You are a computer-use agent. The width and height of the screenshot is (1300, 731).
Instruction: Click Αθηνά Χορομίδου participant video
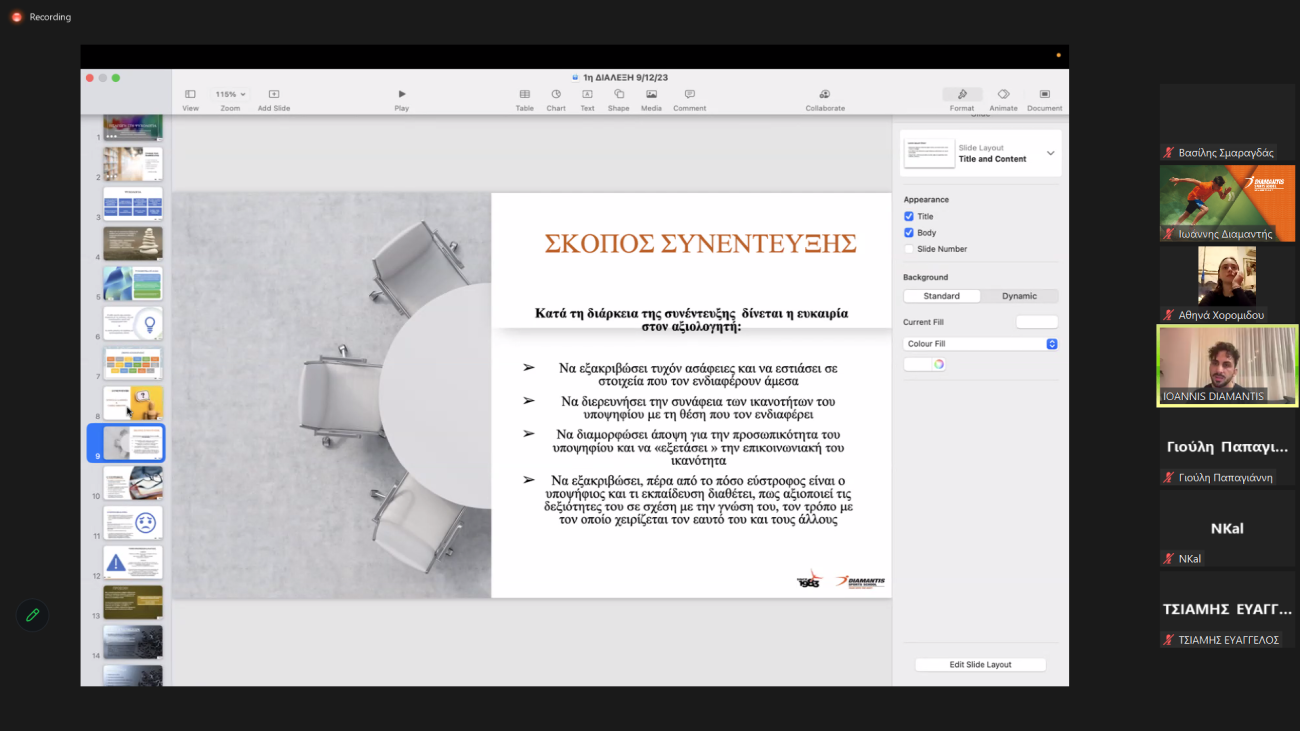[x=1227, y=284]
